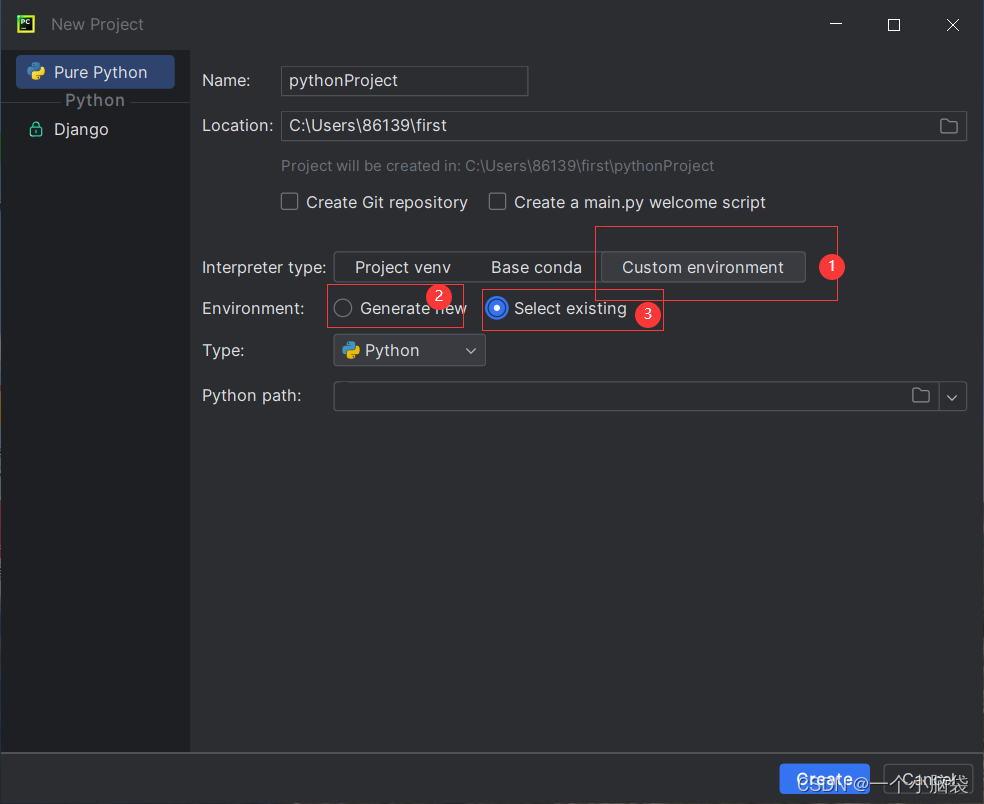
Task: Choose Custom environment interpreter type
Action: coord(703,267)
